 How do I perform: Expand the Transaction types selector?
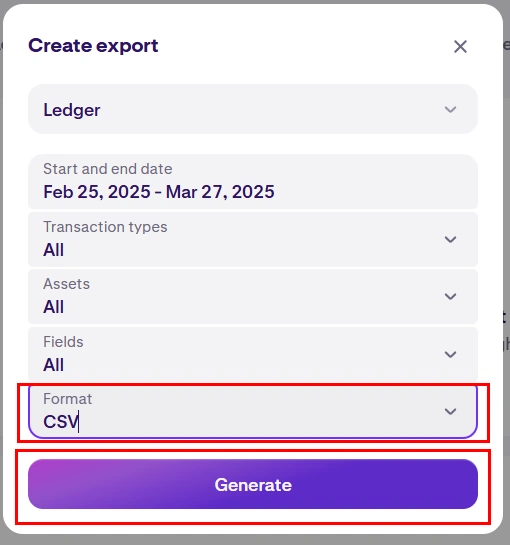(253, 239)
